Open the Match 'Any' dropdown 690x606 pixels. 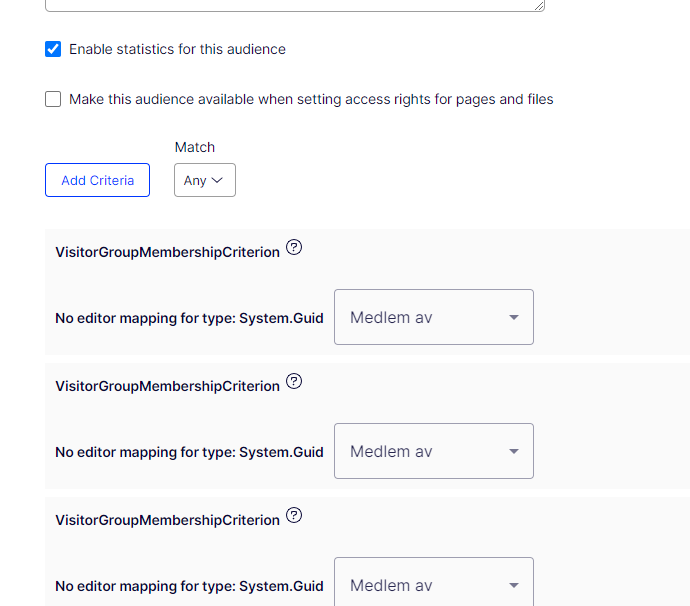205,180
